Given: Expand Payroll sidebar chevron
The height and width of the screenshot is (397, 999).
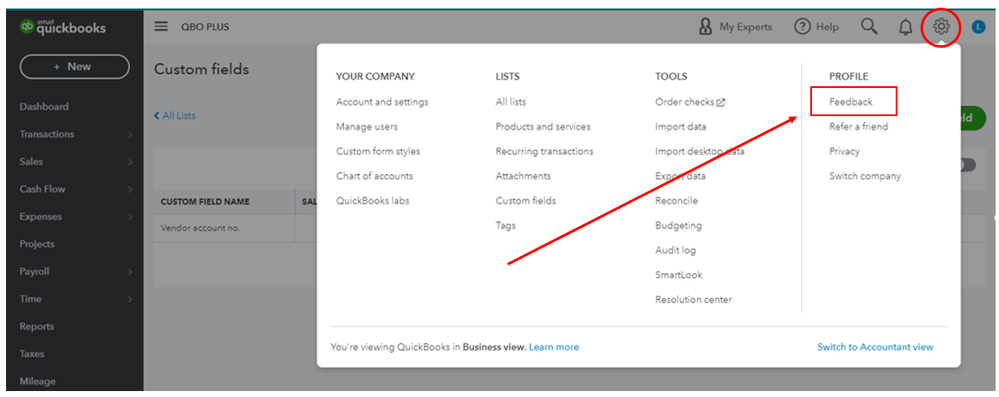Looking at the screenshot, I should pos(130,271).
